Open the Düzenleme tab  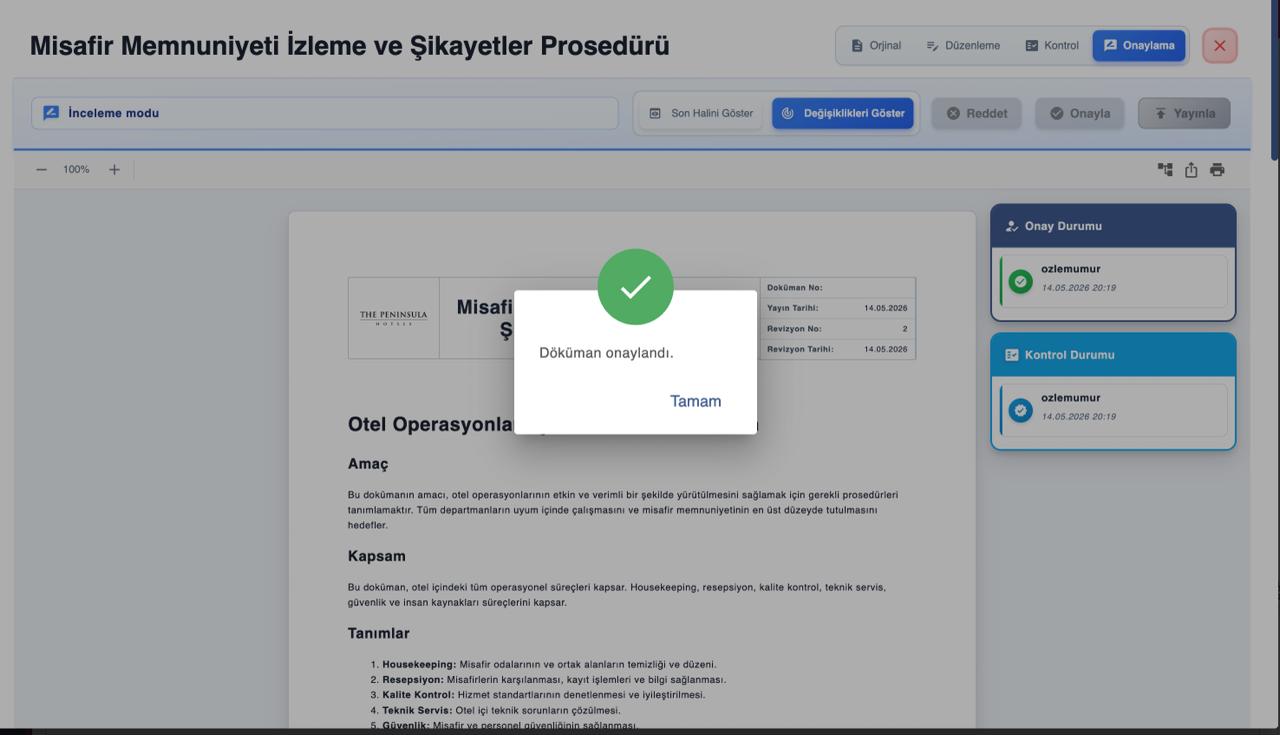point(962,45)
